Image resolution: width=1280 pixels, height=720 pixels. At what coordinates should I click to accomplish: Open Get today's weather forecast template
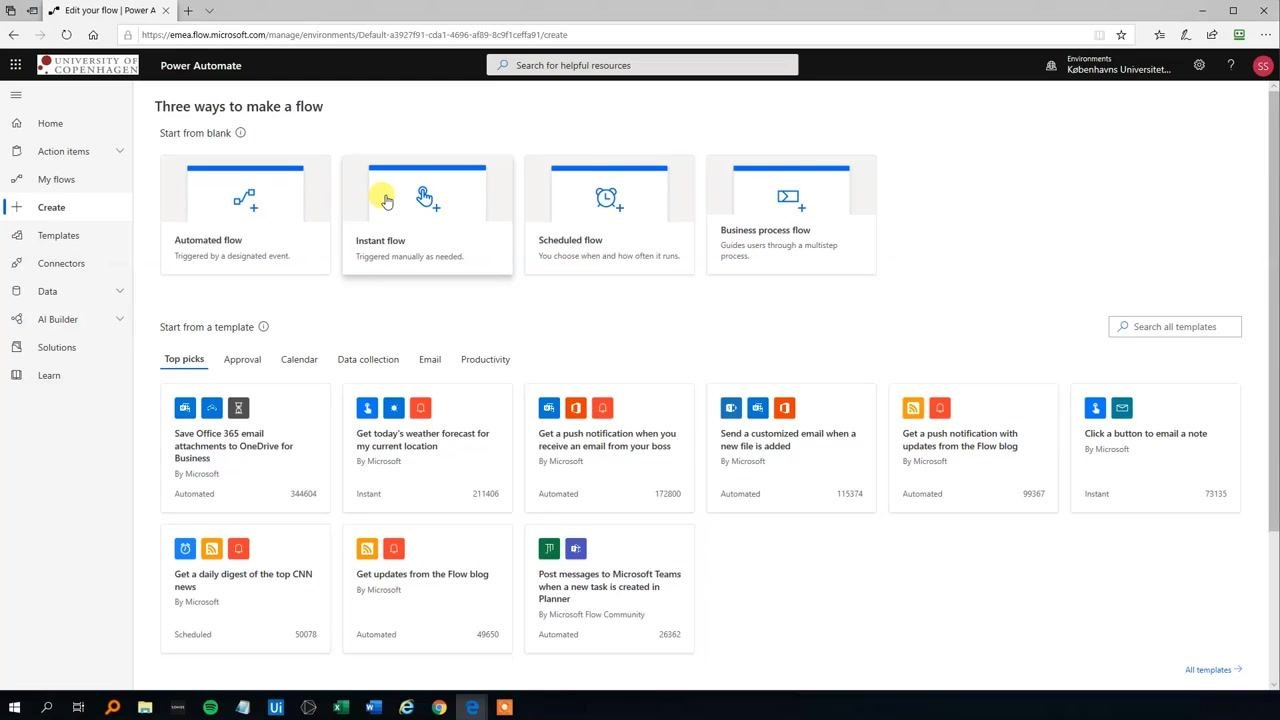coord(427,447)
